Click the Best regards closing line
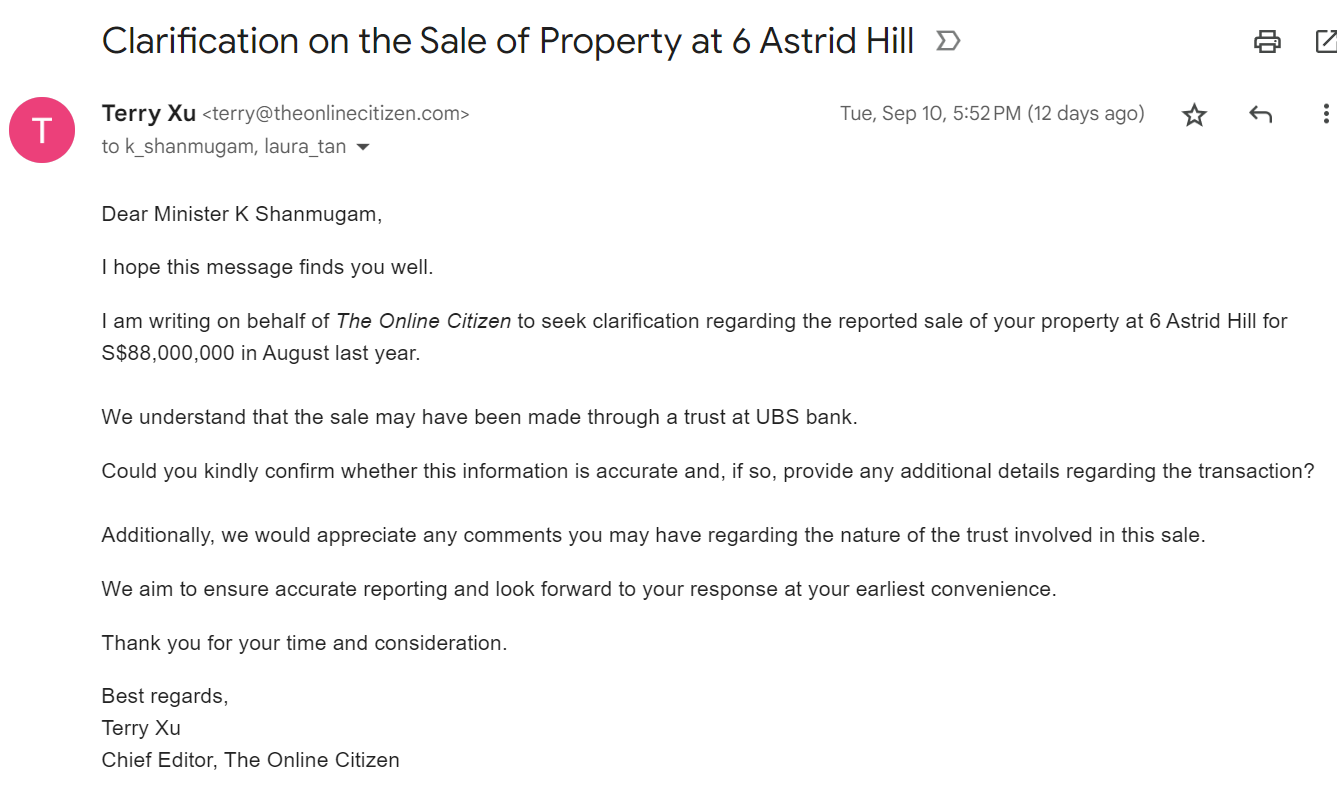Viewport: 1337px width, 811px height. click(165, 696)
